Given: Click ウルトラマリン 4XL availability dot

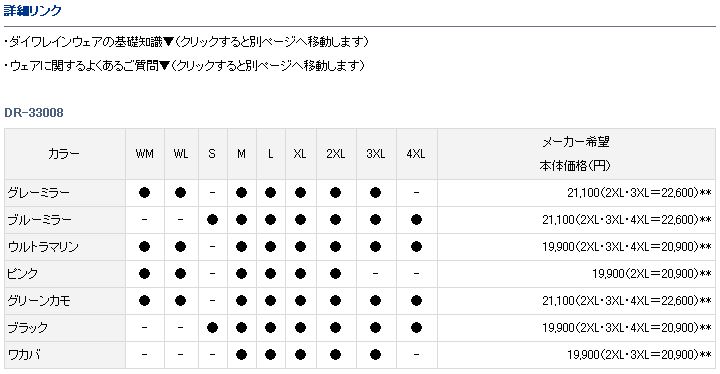Looking at the screenshot, I should [416, 247].
